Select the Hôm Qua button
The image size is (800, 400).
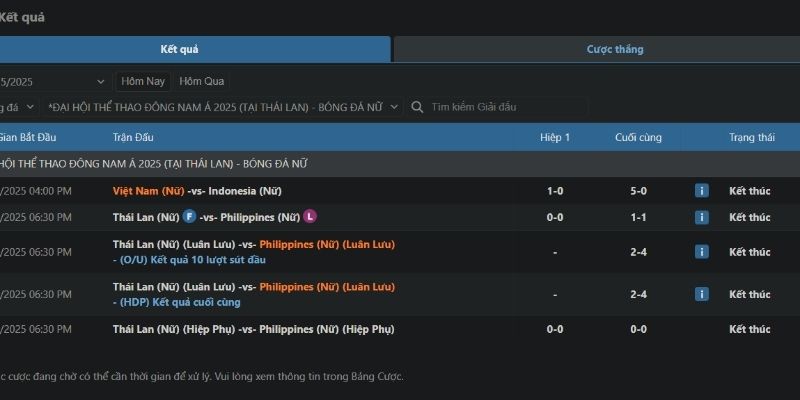tap(202, 81)
